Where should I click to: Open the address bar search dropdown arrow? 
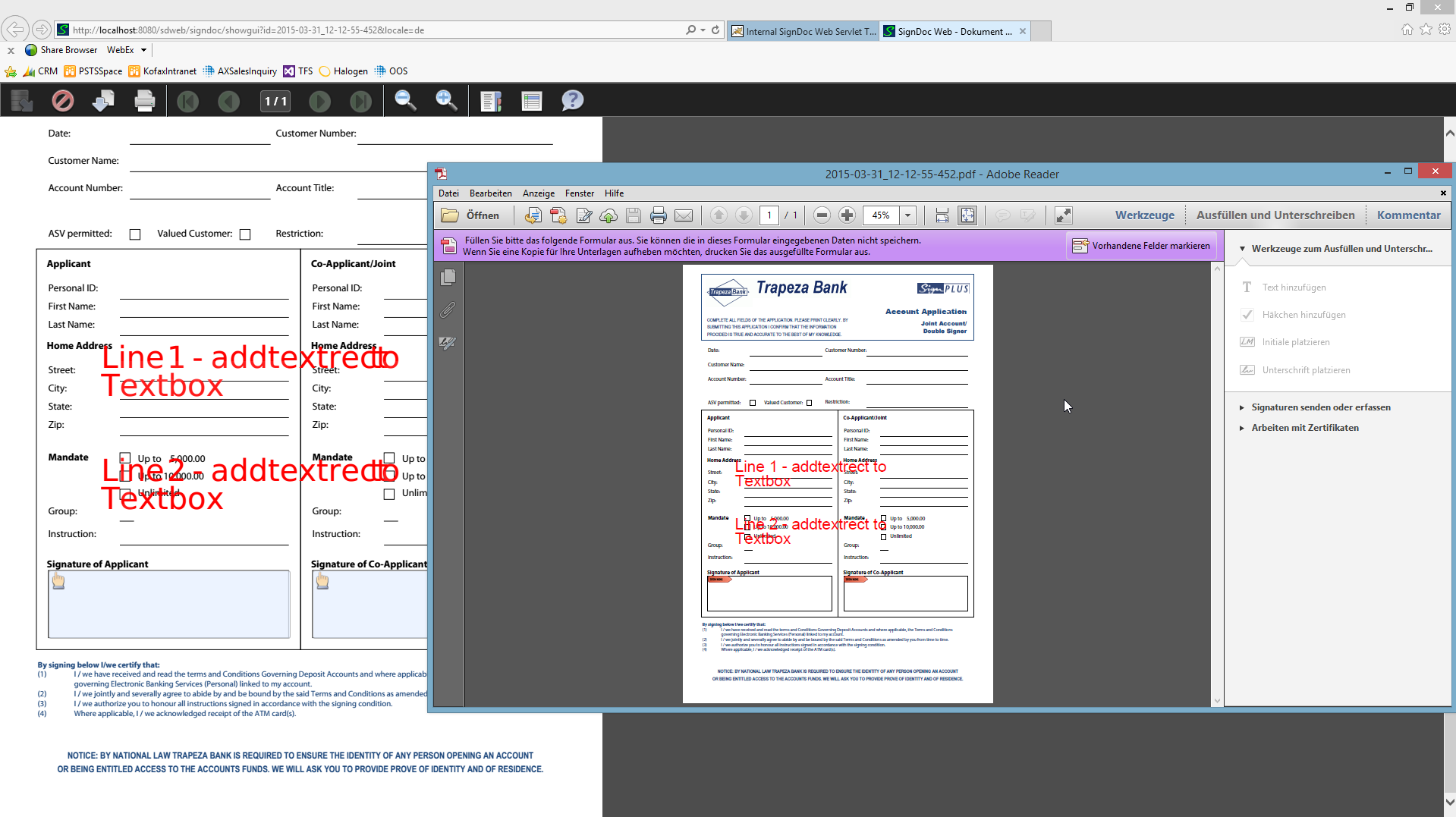click(703, 30)
